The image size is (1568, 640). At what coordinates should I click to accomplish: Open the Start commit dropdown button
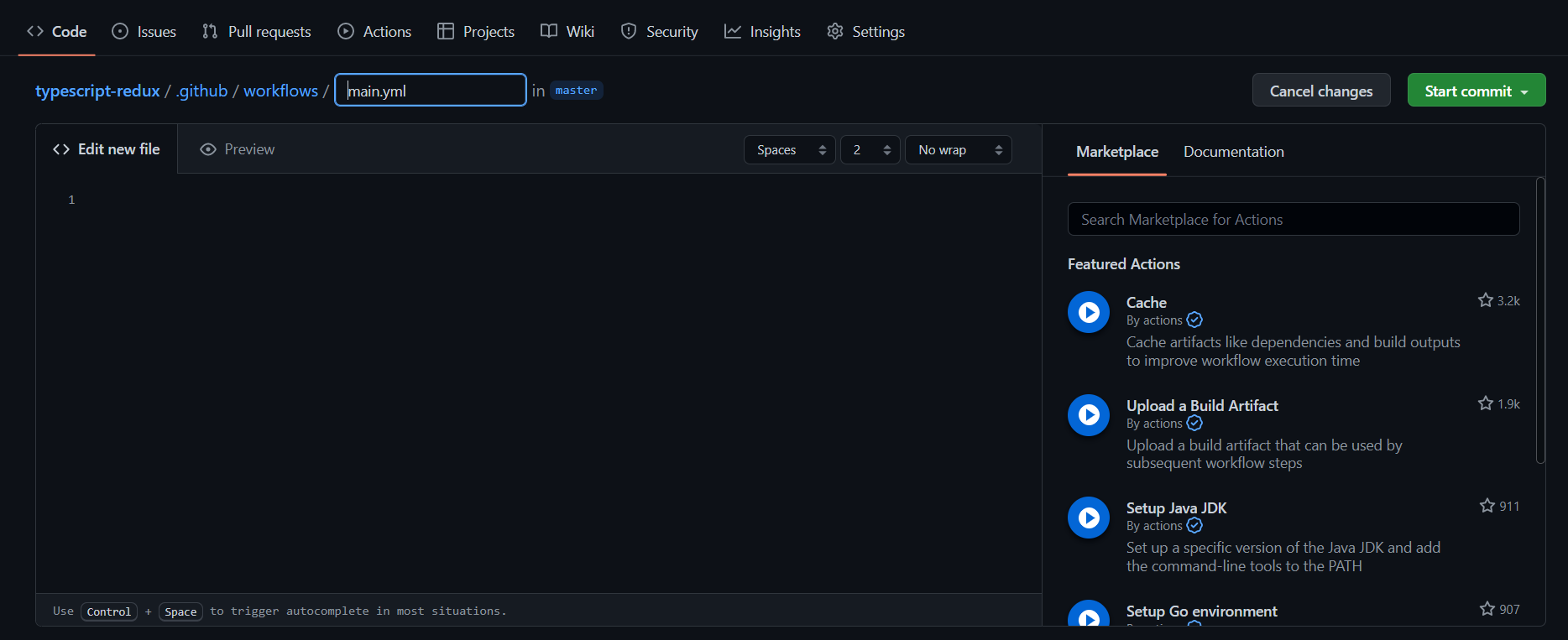(x=1477, y=90)
